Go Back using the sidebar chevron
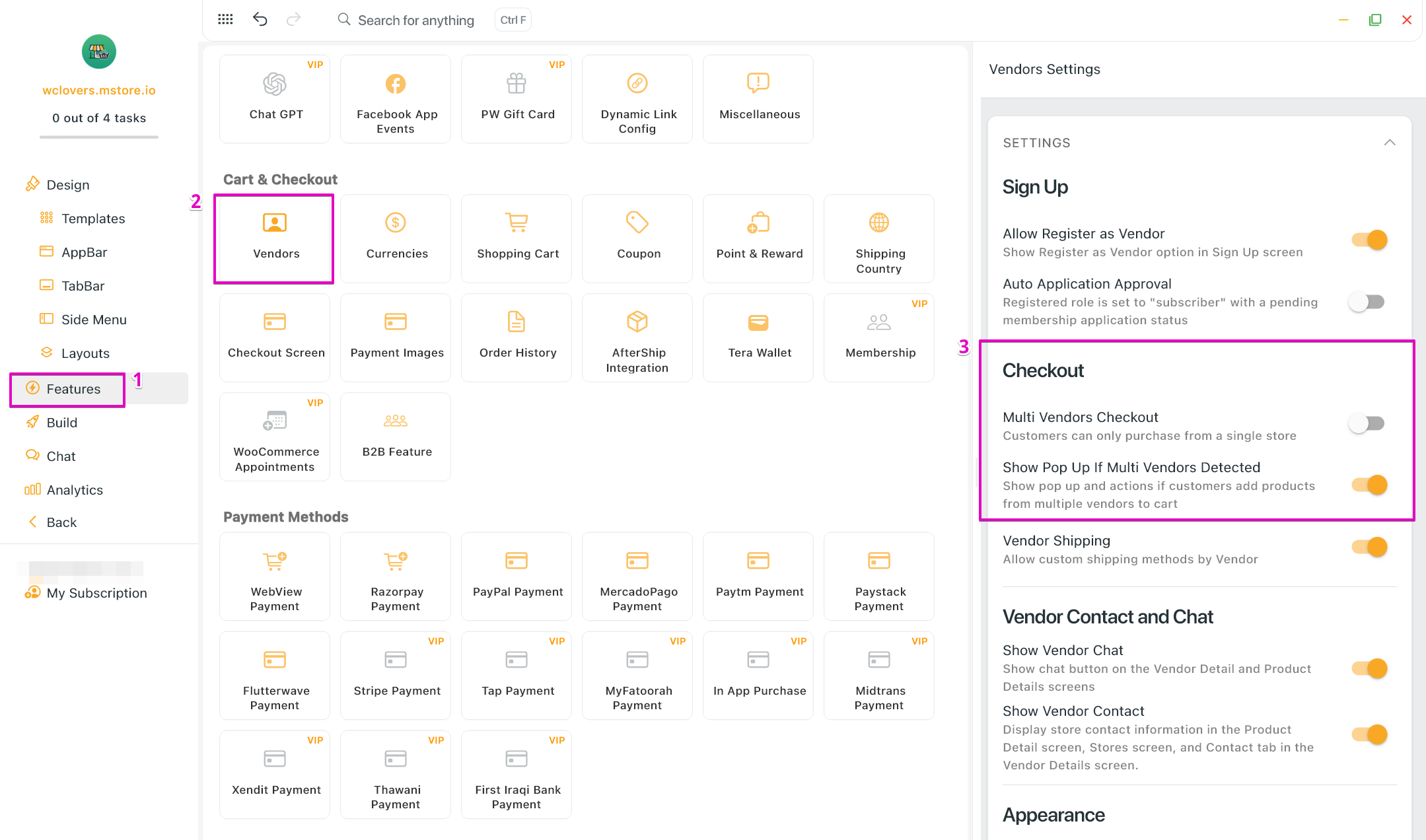1426x840 pixels. 33,522
